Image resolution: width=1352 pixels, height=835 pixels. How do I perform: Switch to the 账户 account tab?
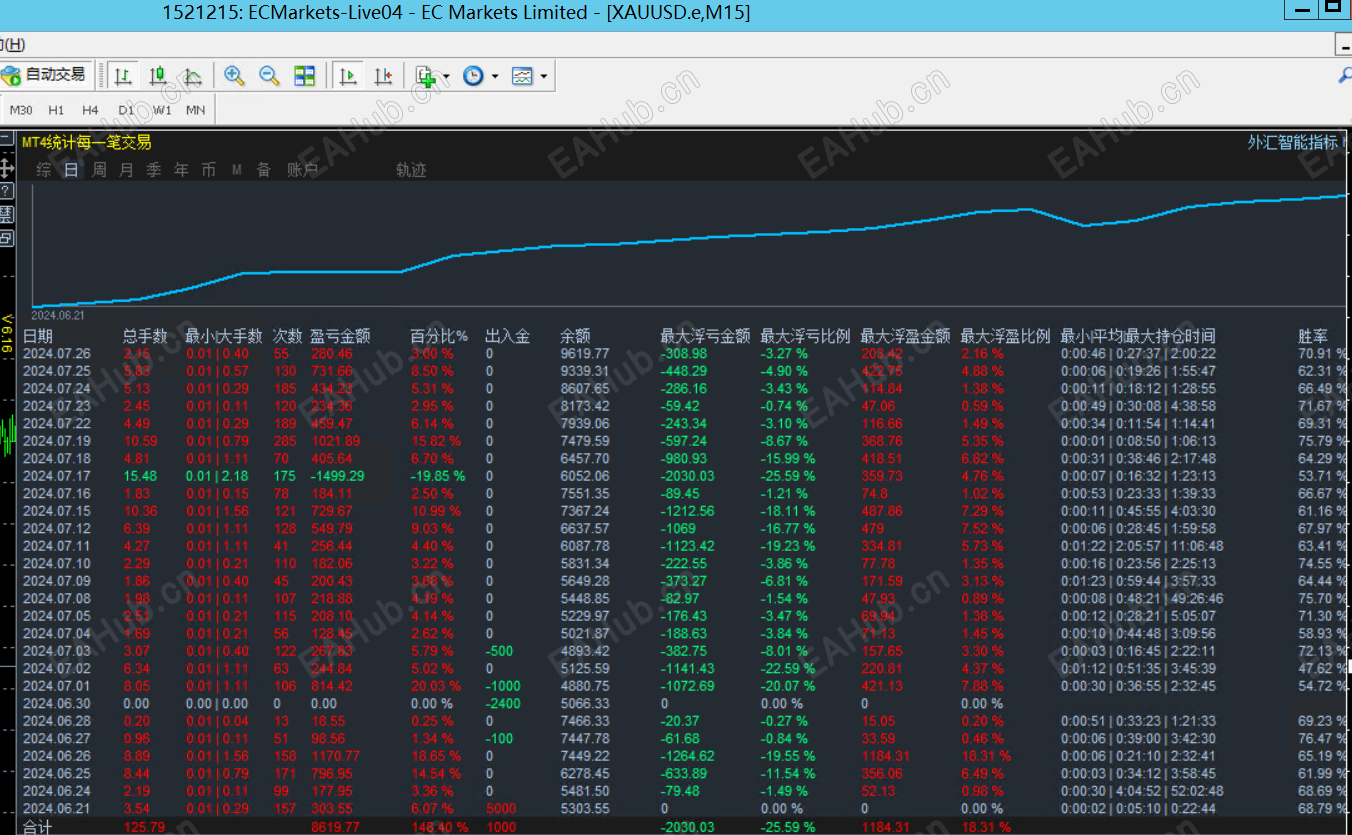click(302, 170)
